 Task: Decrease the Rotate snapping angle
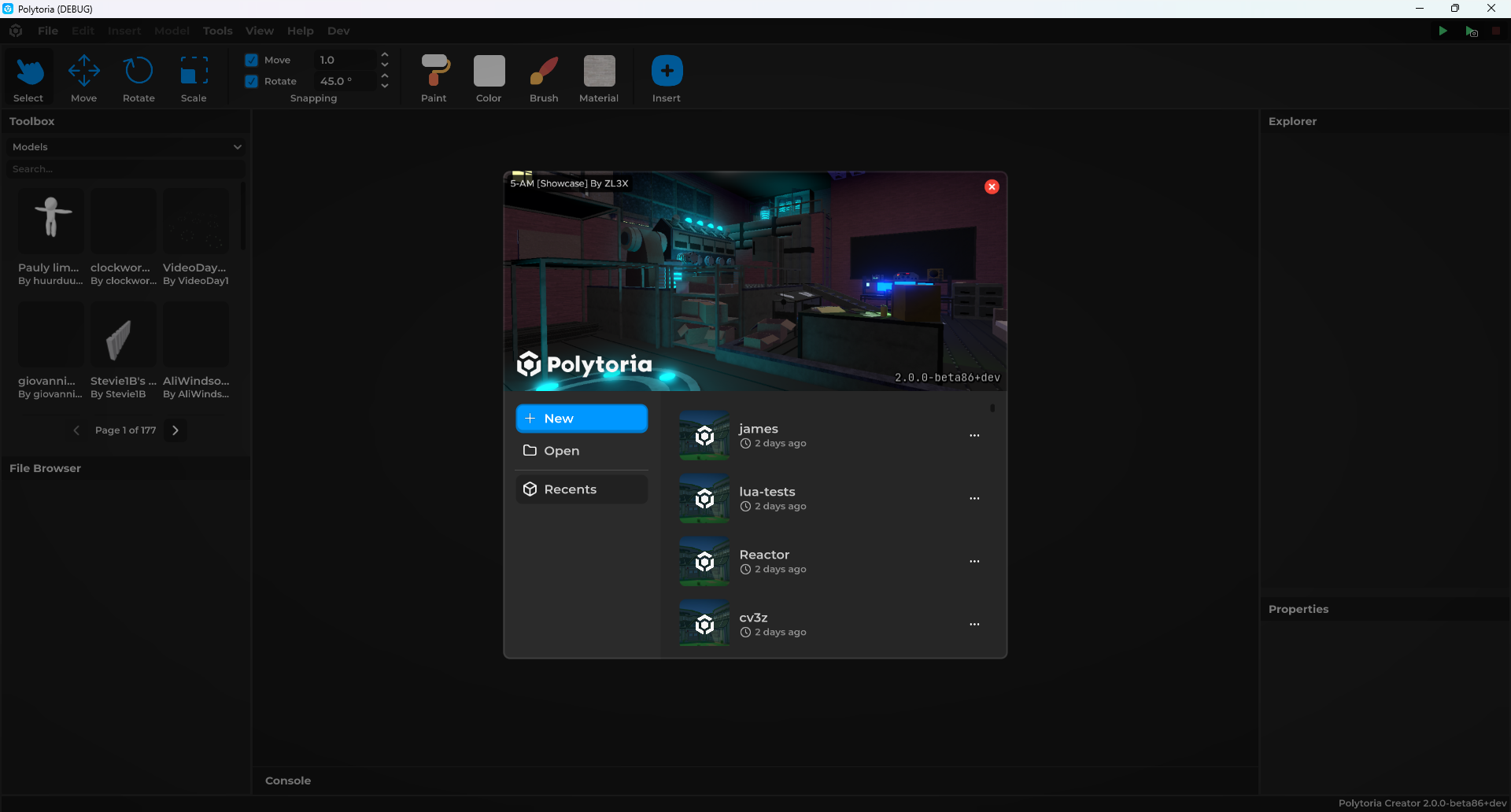tap(385, 86)
